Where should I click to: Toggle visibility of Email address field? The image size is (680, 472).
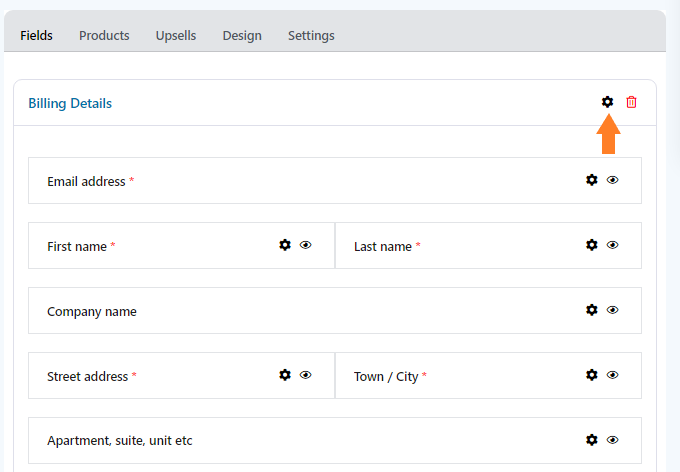[x=612, y=180]
